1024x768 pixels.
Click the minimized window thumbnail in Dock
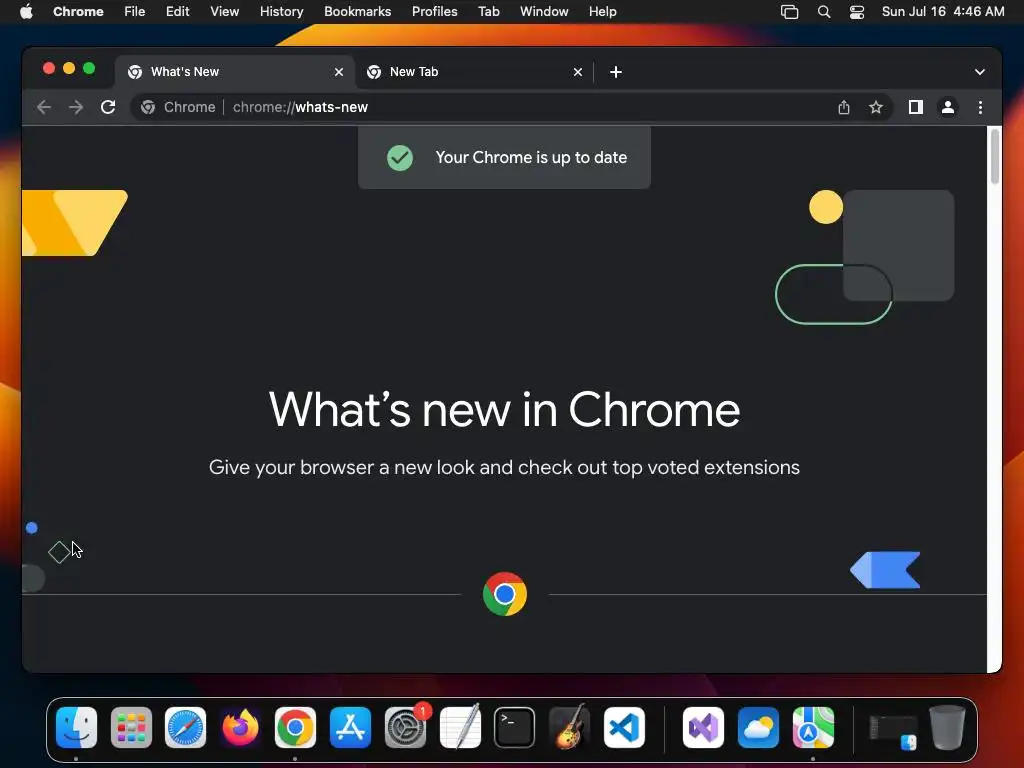893,730
